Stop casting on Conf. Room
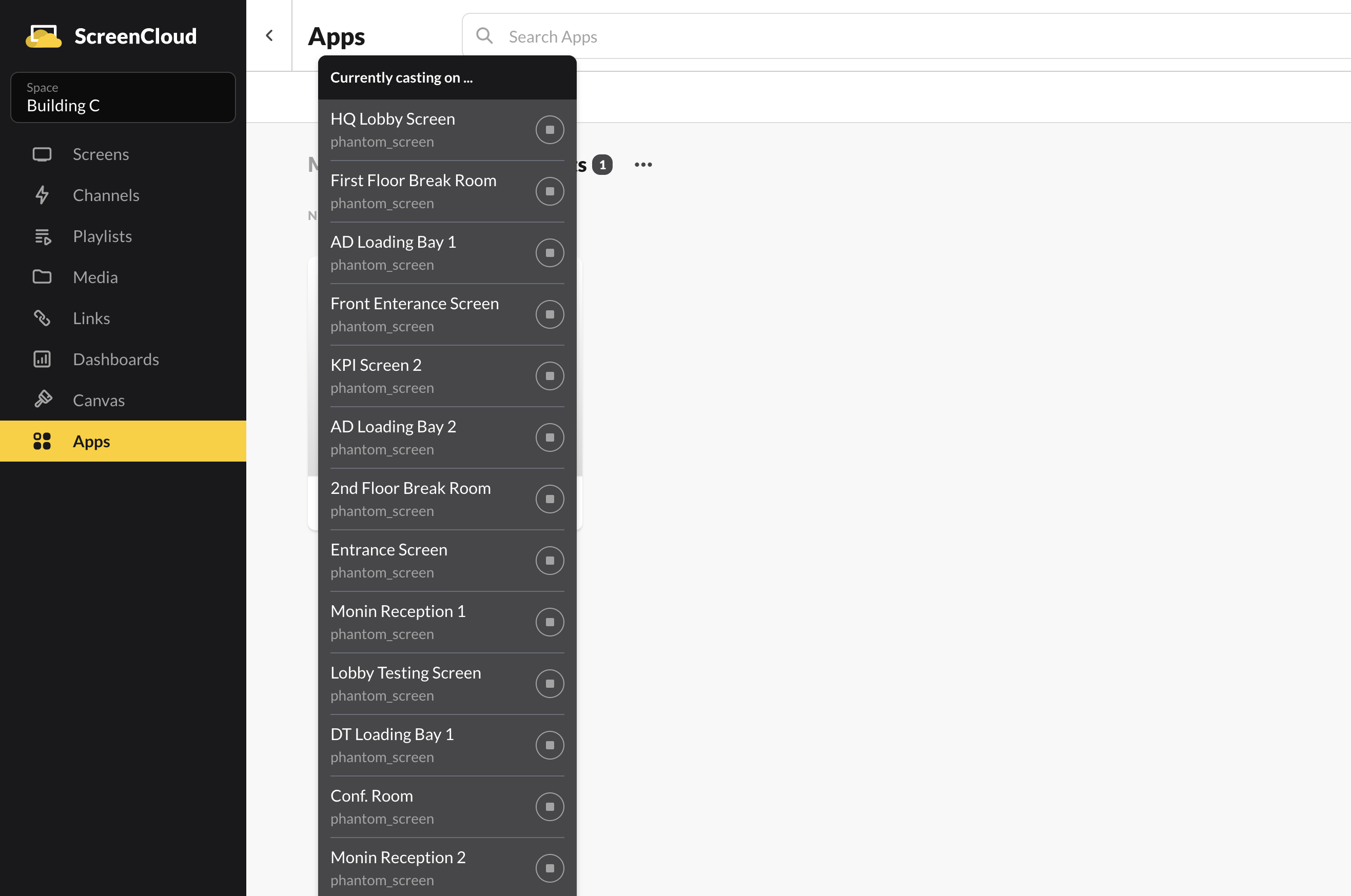This screenshot has width=1351, height=896. [550, 807]
